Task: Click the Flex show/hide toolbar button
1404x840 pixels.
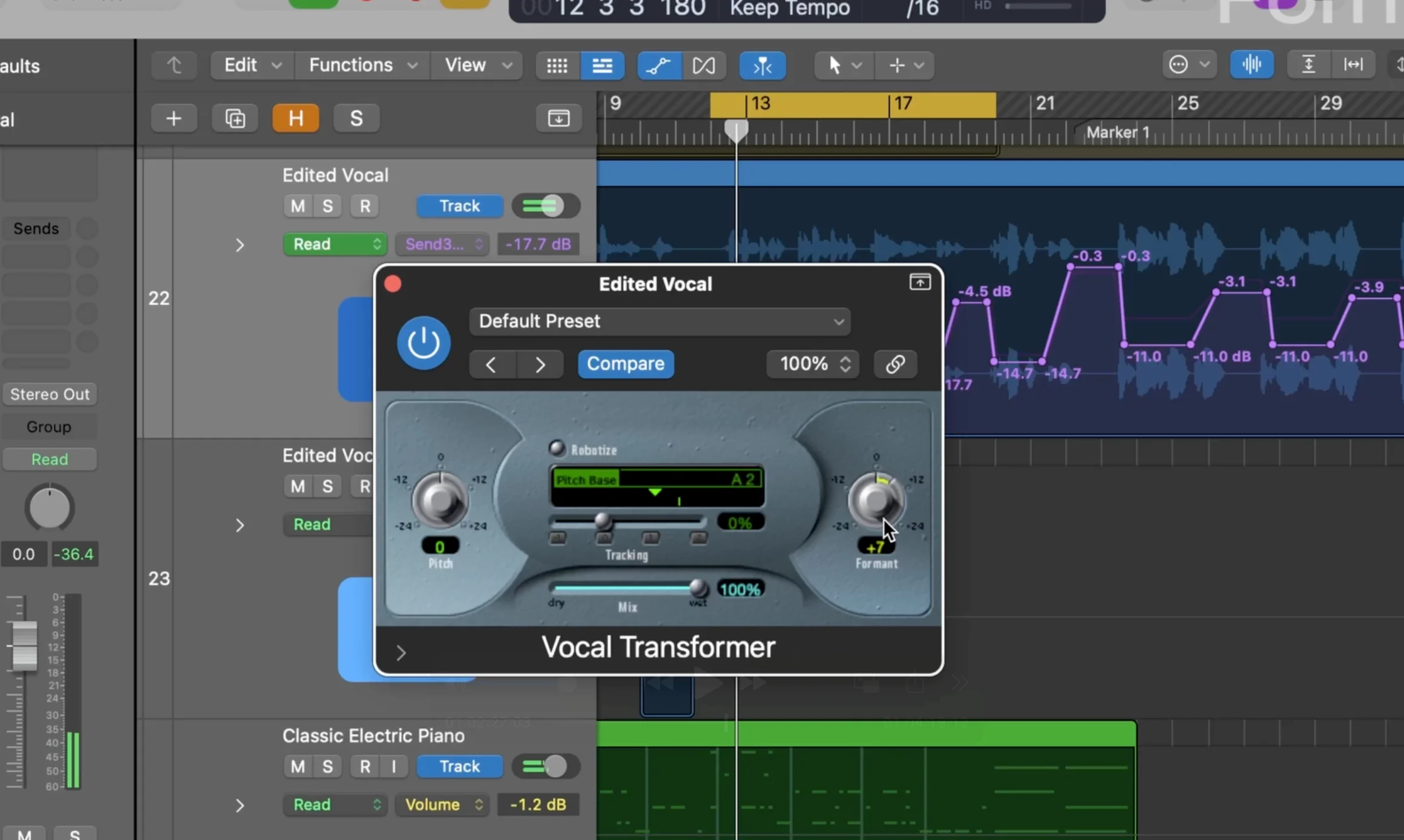Action: (703, 65)
